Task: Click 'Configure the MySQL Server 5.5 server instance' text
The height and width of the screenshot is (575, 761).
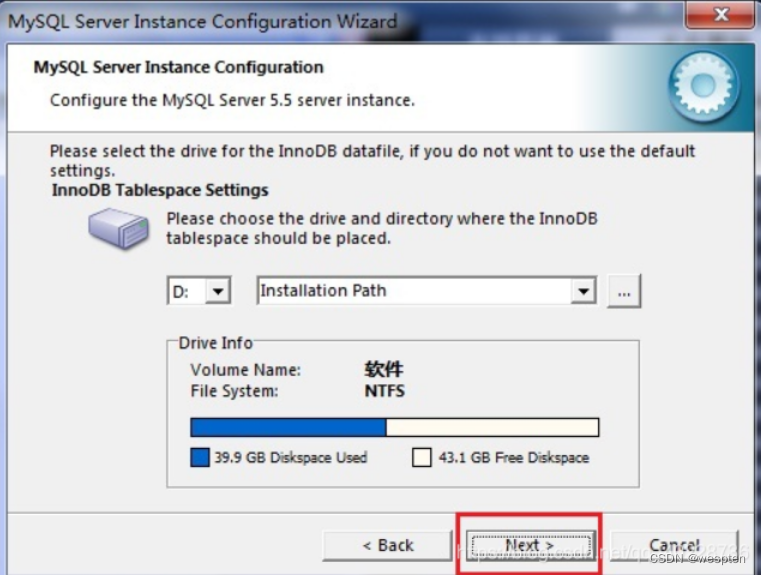Action: tap(232, 100)
